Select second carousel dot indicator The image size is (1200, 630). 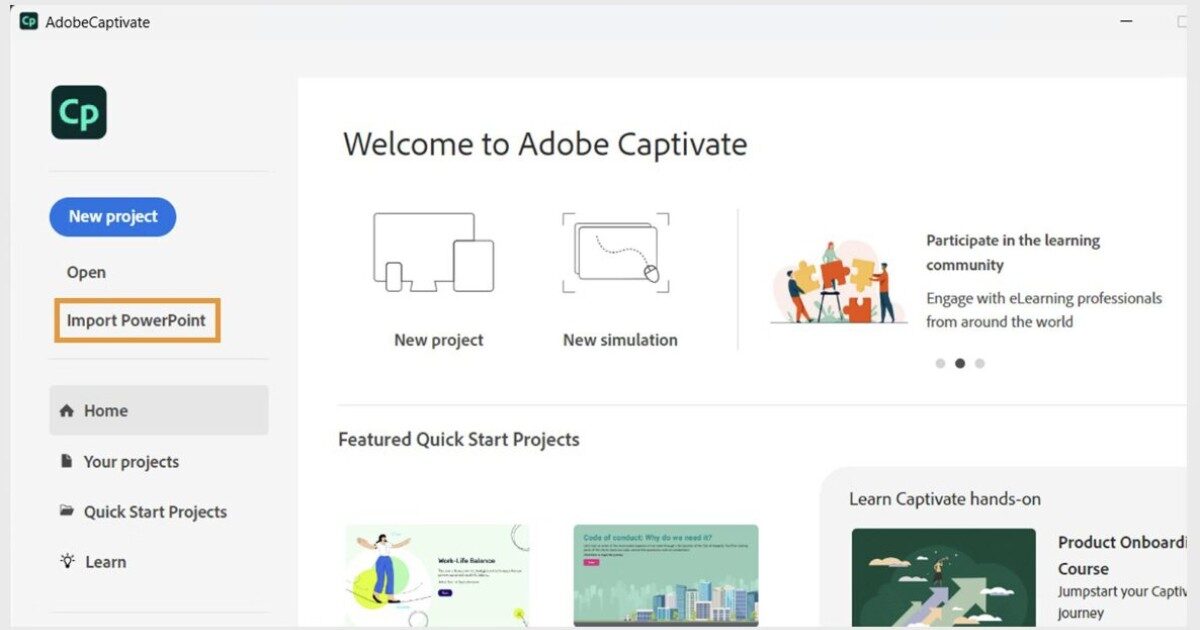pyautogui.click(x=960, y=364)
